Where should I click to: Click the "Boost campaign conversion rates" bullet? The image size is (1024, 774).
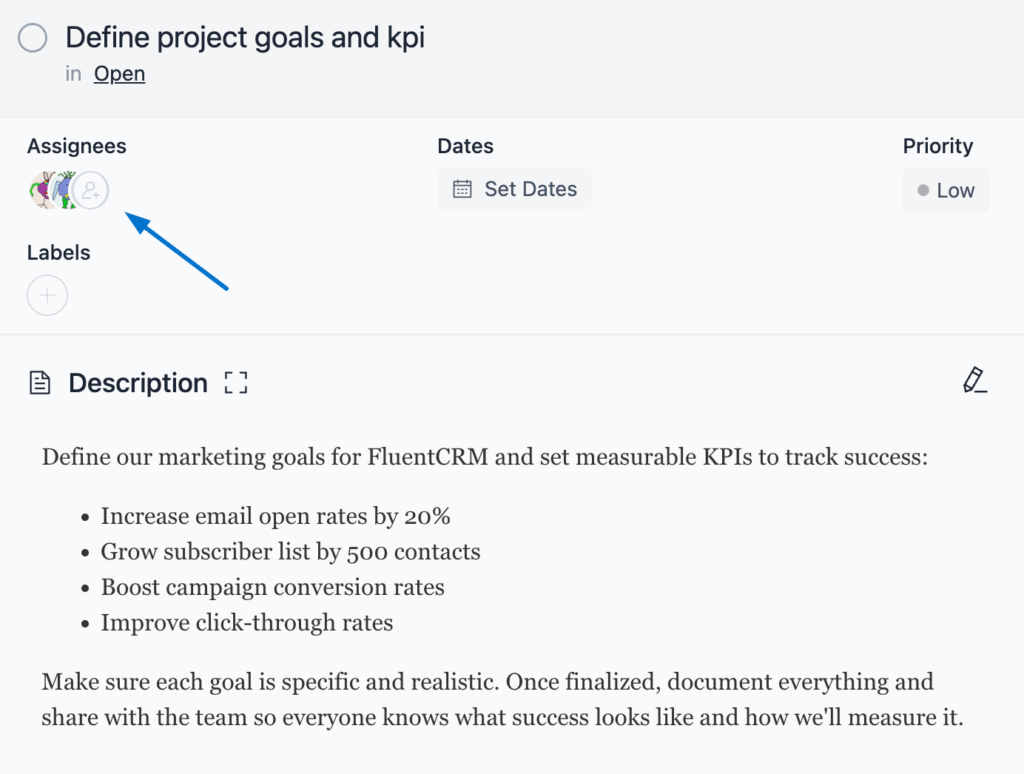pyautogui.click(x=272, y=587)
